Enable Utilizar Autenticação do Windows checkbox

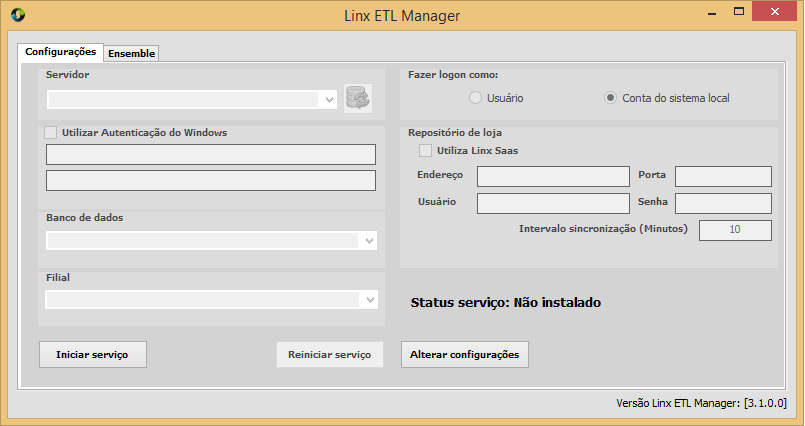pos(50,132)
